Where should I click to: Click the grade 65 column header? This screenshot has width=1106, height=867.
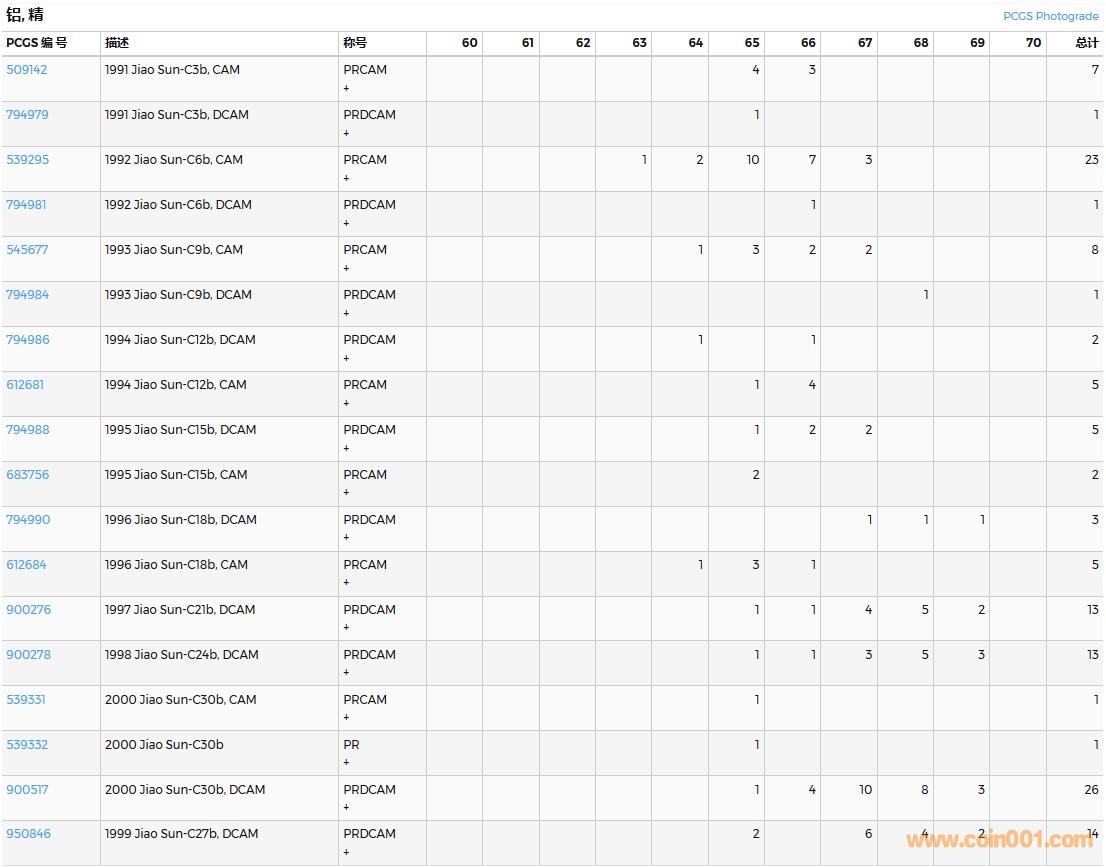751,43
